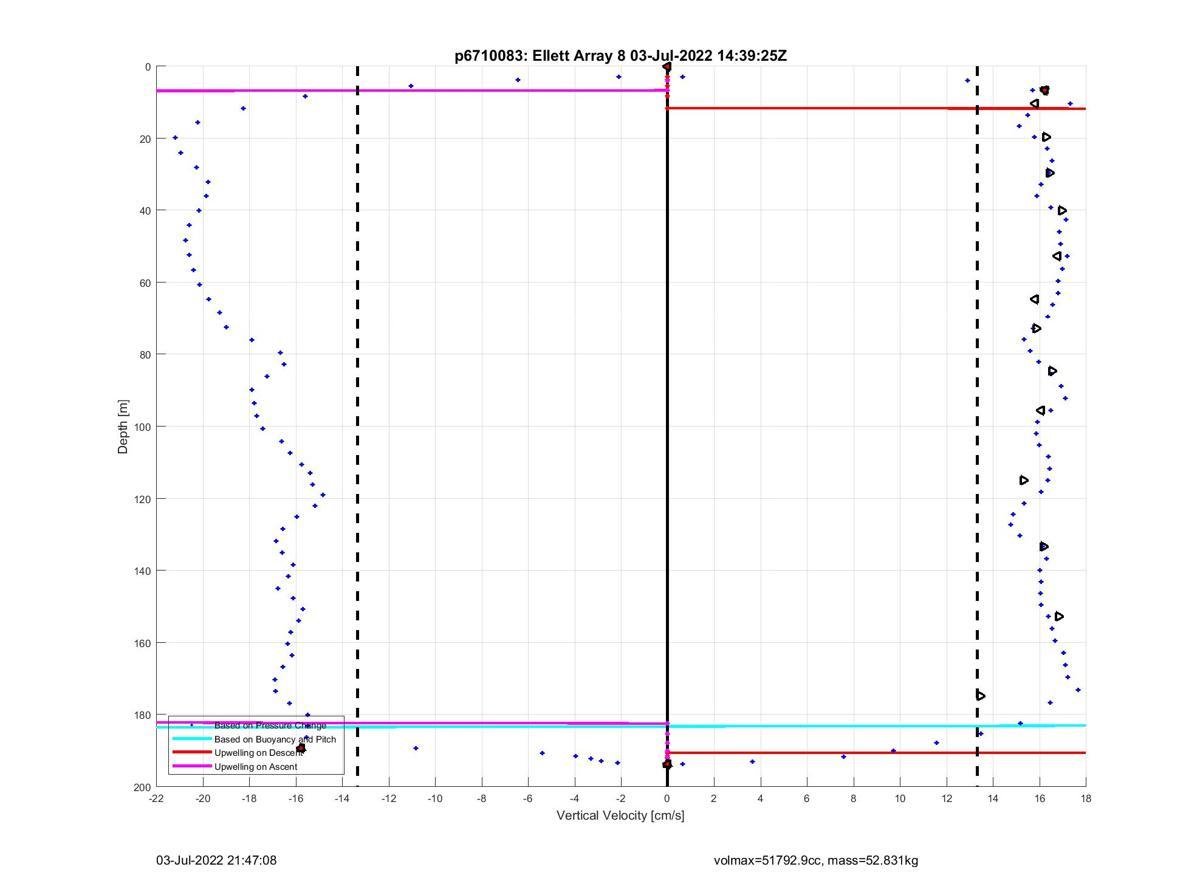This screenshot has width=1200, height=885.
Task: Click x-axis tick label '12'
Action: pyautogui.click(x=946, y=798)
